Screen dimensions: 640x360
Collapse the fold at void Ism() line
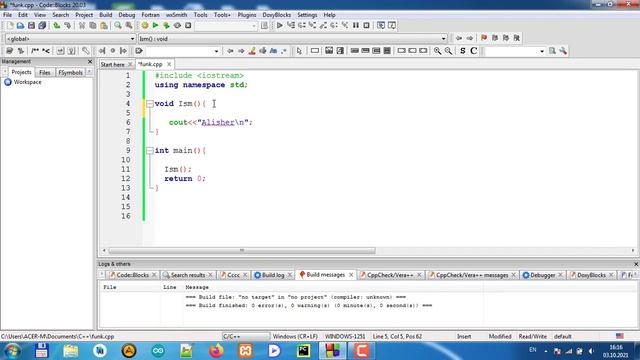pos(150,104)
